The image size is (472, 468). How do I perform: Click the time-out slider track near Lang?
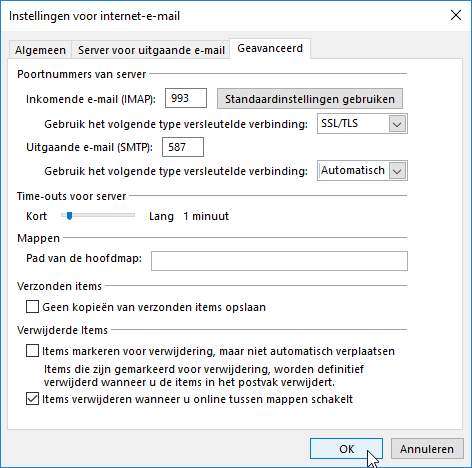(x=128, y=216)
